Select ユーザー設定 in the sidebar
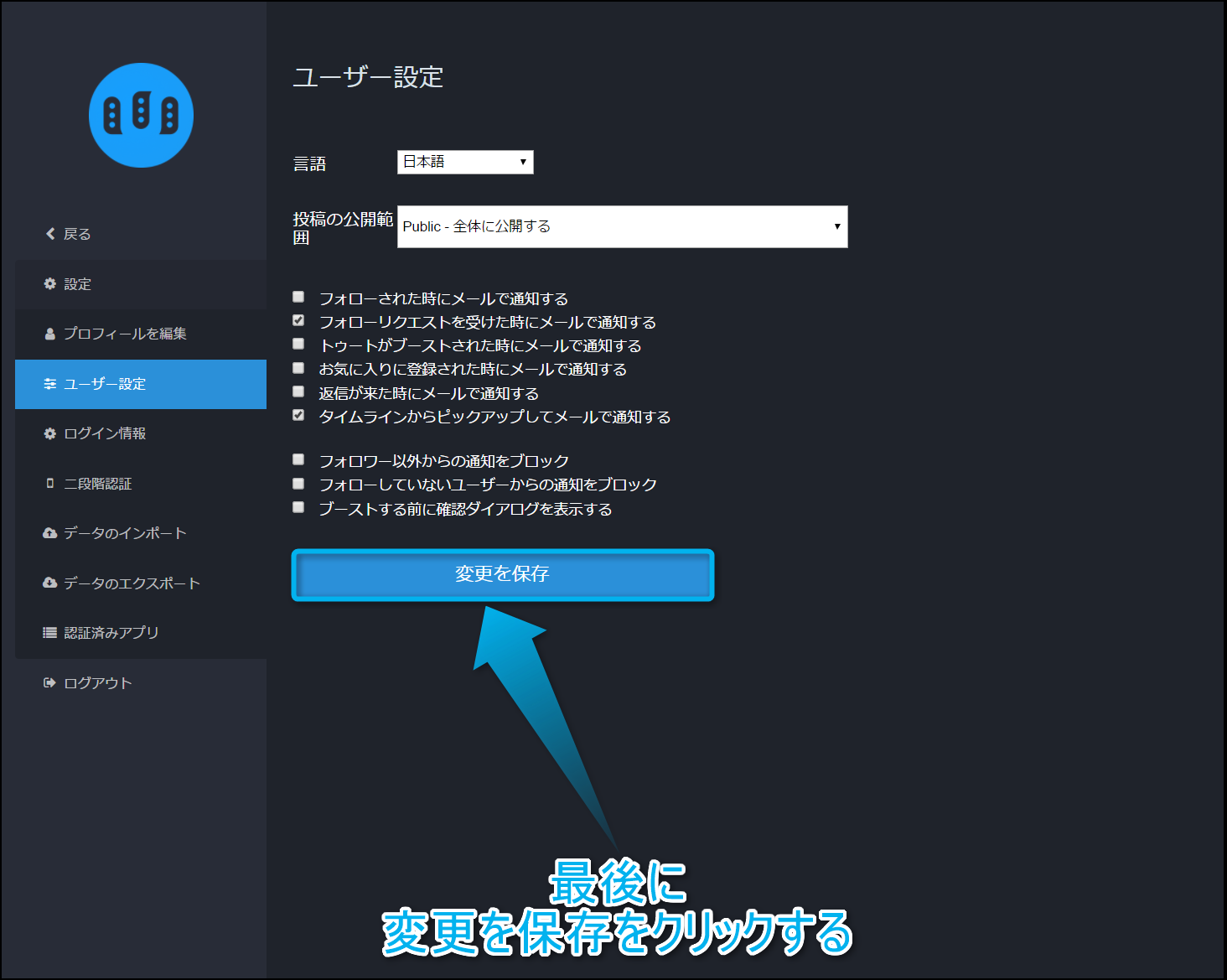The image size is (1227, 980). (x=105, y=384)
